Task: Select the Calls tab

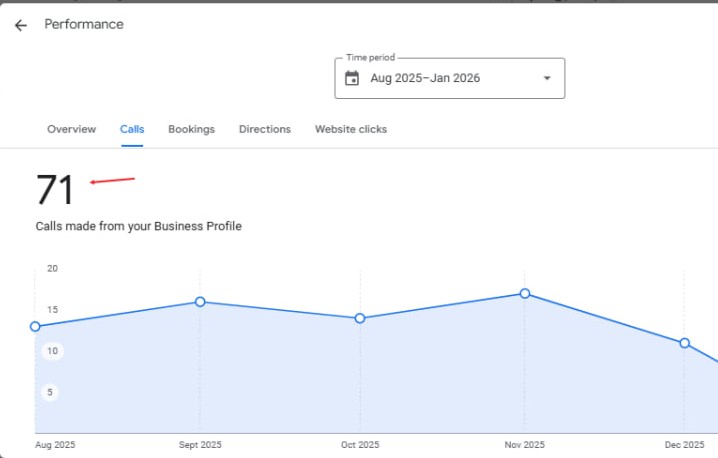Action: [132, 129]
